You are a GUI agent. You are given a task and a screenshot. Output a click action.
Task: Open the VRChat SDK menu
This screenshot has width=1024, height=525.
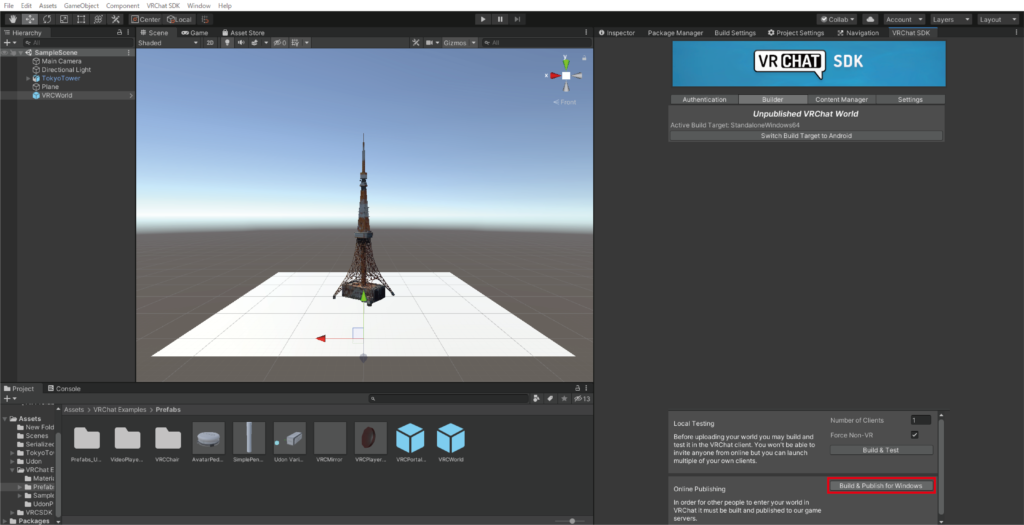coord(163,5)
